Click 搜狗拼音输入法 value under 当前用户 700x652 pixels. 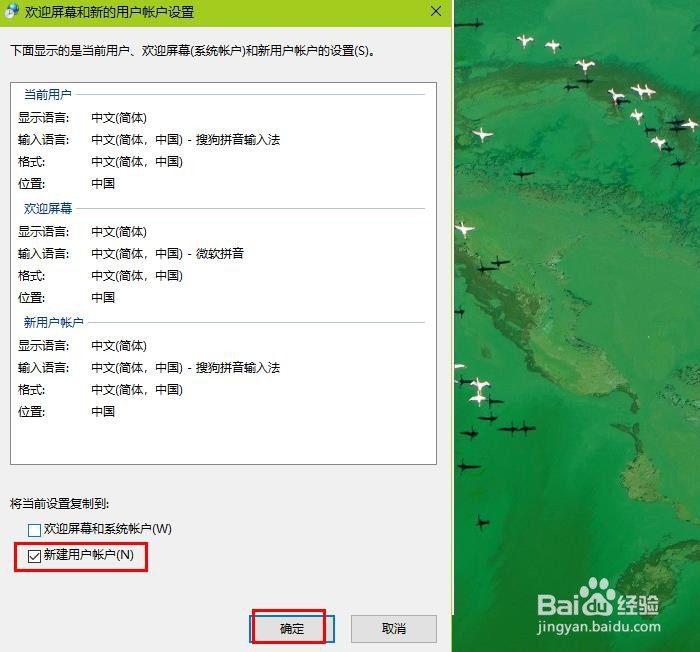pyautogui.click(x=238, y=140)
